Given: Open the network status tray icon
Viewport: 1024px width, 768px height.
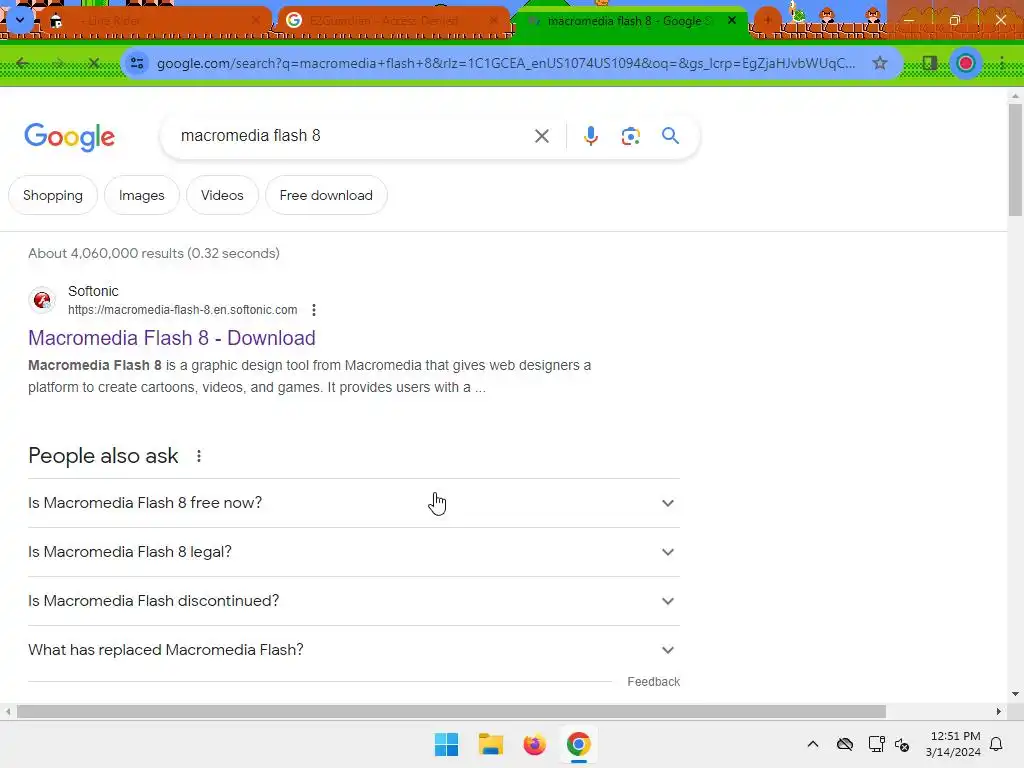Looking at the screenshot, I should pyautogui.click(x=876, y=744).
